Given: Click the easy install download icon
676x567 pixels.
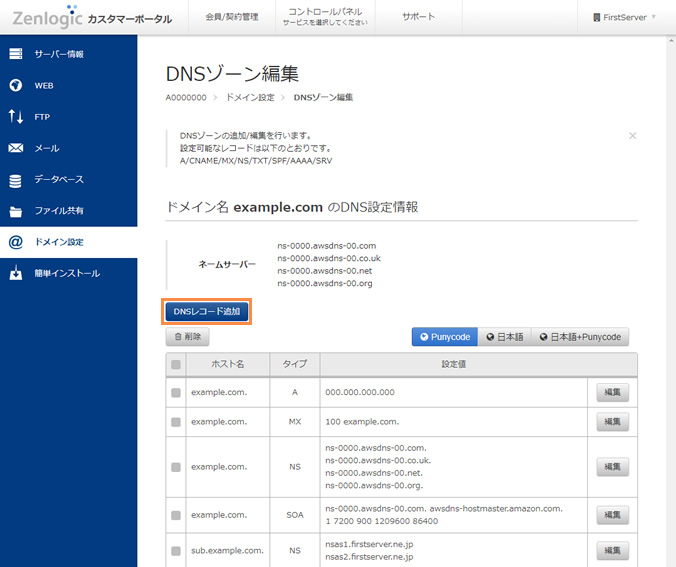Looking at the screenshot, I should [16, 273].
